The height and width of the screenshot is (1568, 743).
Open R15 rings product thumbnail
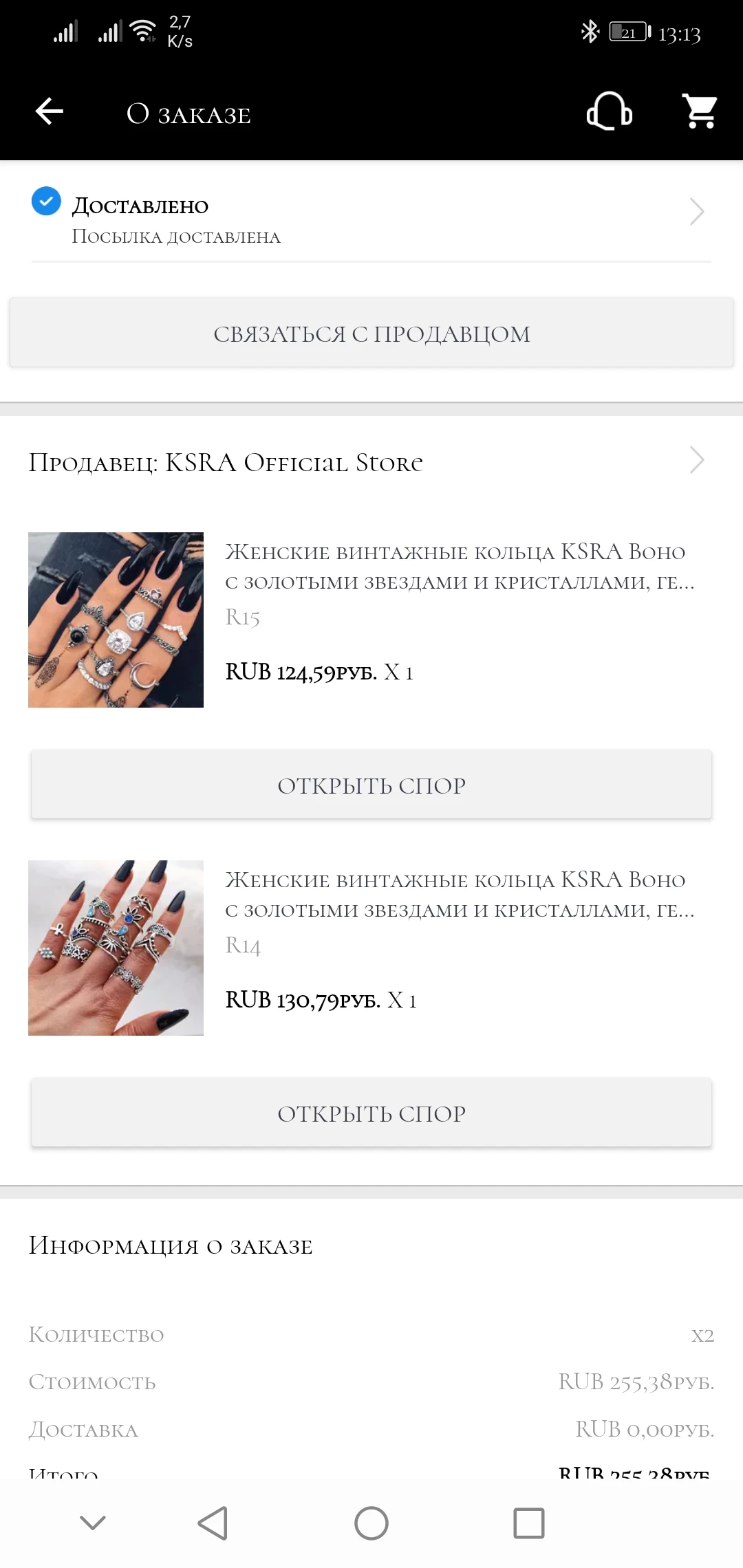point(116,620)
